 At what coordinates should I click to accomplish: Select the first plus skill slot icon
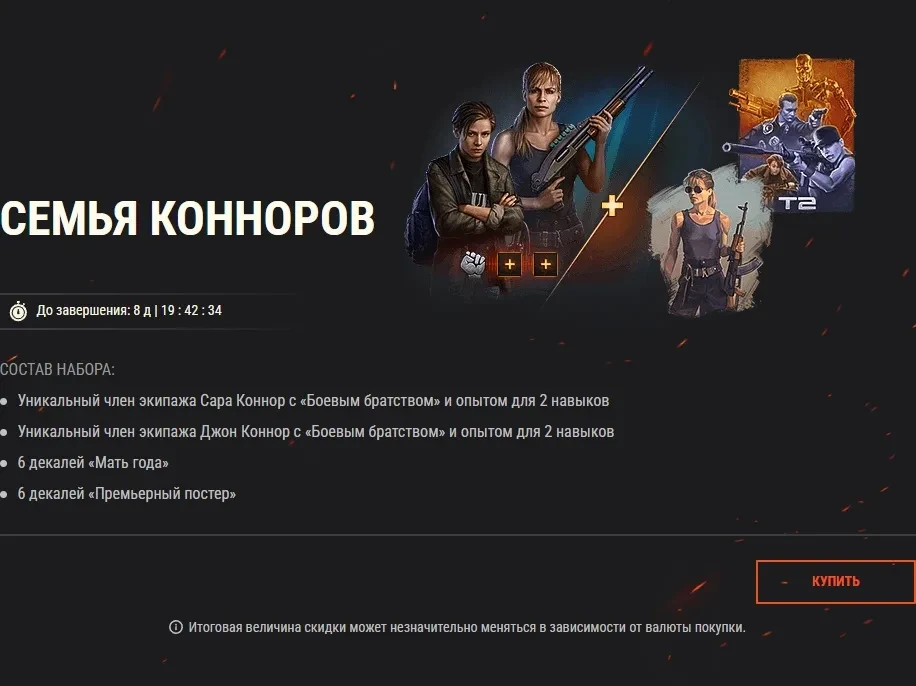tap(509, 264)
